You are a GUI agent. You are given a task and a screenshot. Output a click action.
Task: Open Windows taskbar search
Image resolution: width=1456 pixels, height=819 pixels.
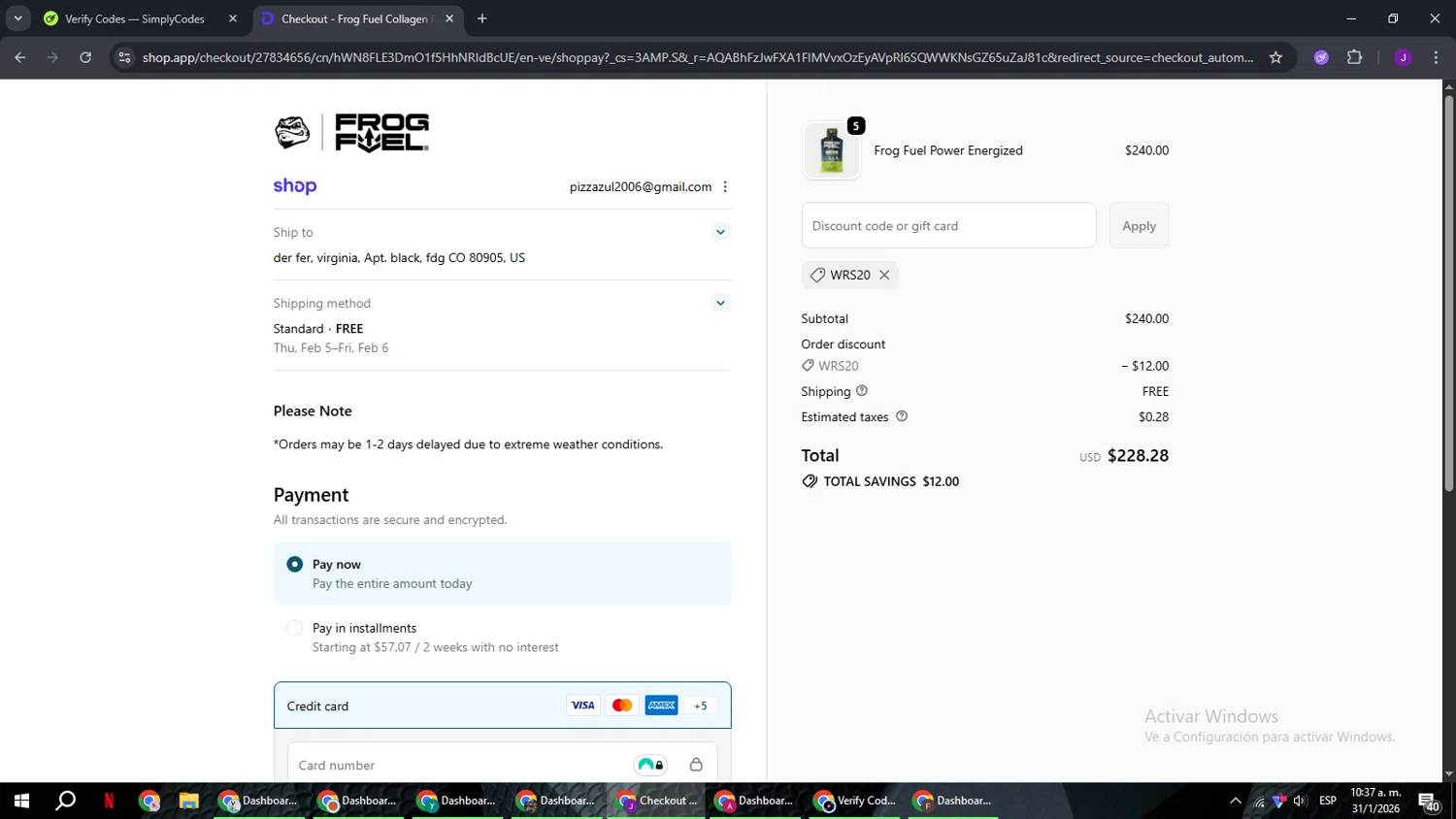(x=65, y=801)
